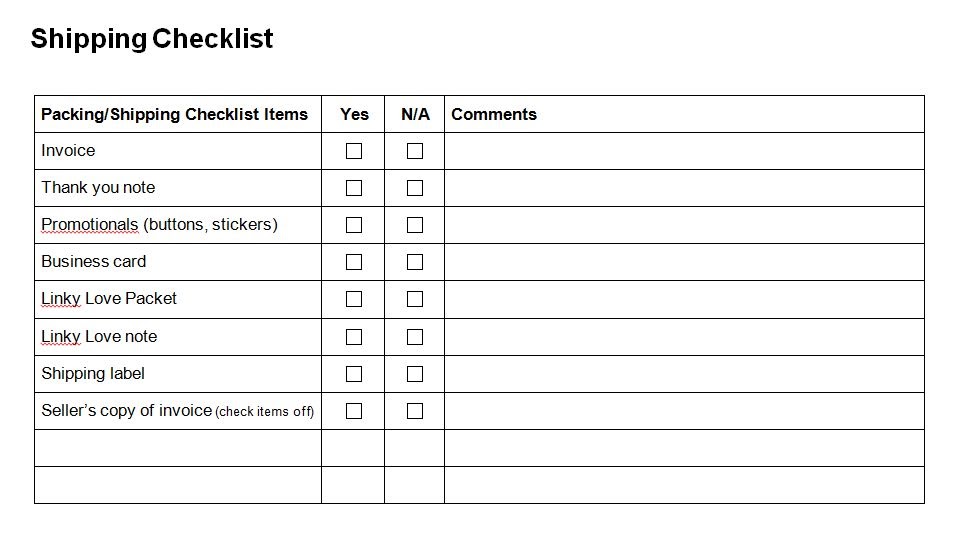
Task: Tick Yes for Linky Love Packet
Action: click(354, 299)
